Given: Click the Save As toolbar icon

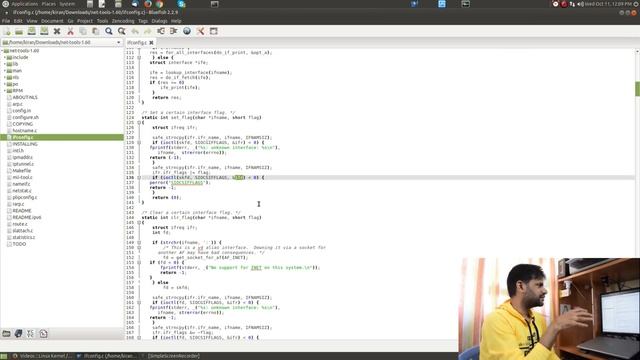Looking at the screenshot, I should click(x=44, y=31).
